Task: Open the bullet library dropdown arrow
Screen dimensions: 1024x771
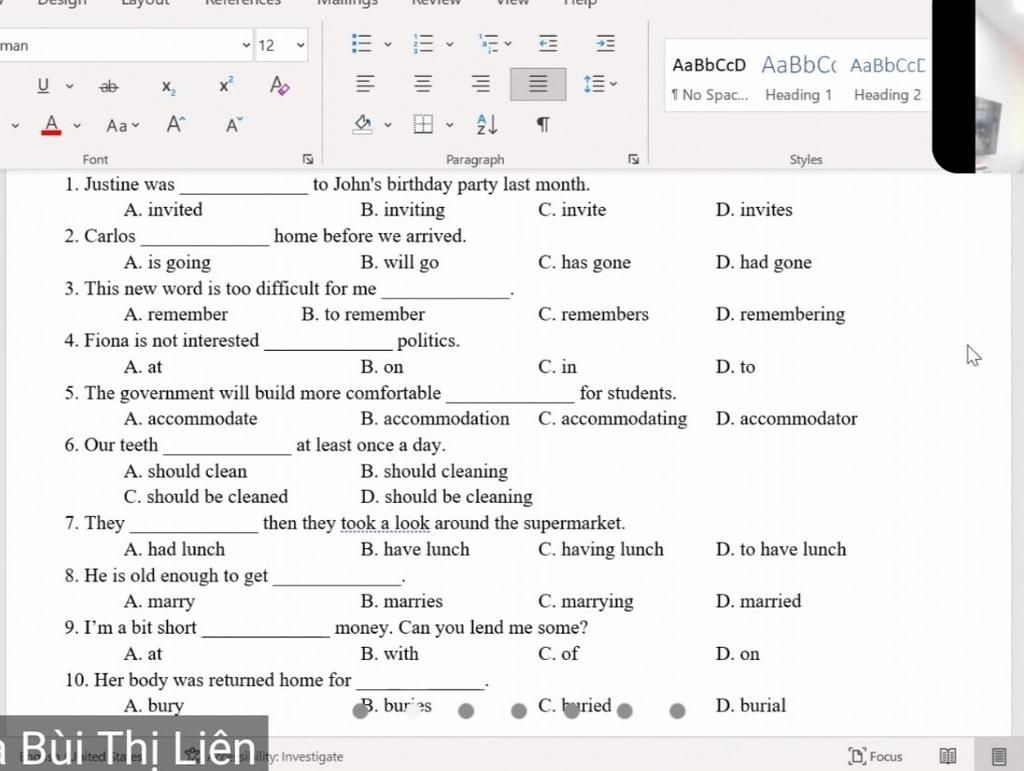Action: [387, 44]
